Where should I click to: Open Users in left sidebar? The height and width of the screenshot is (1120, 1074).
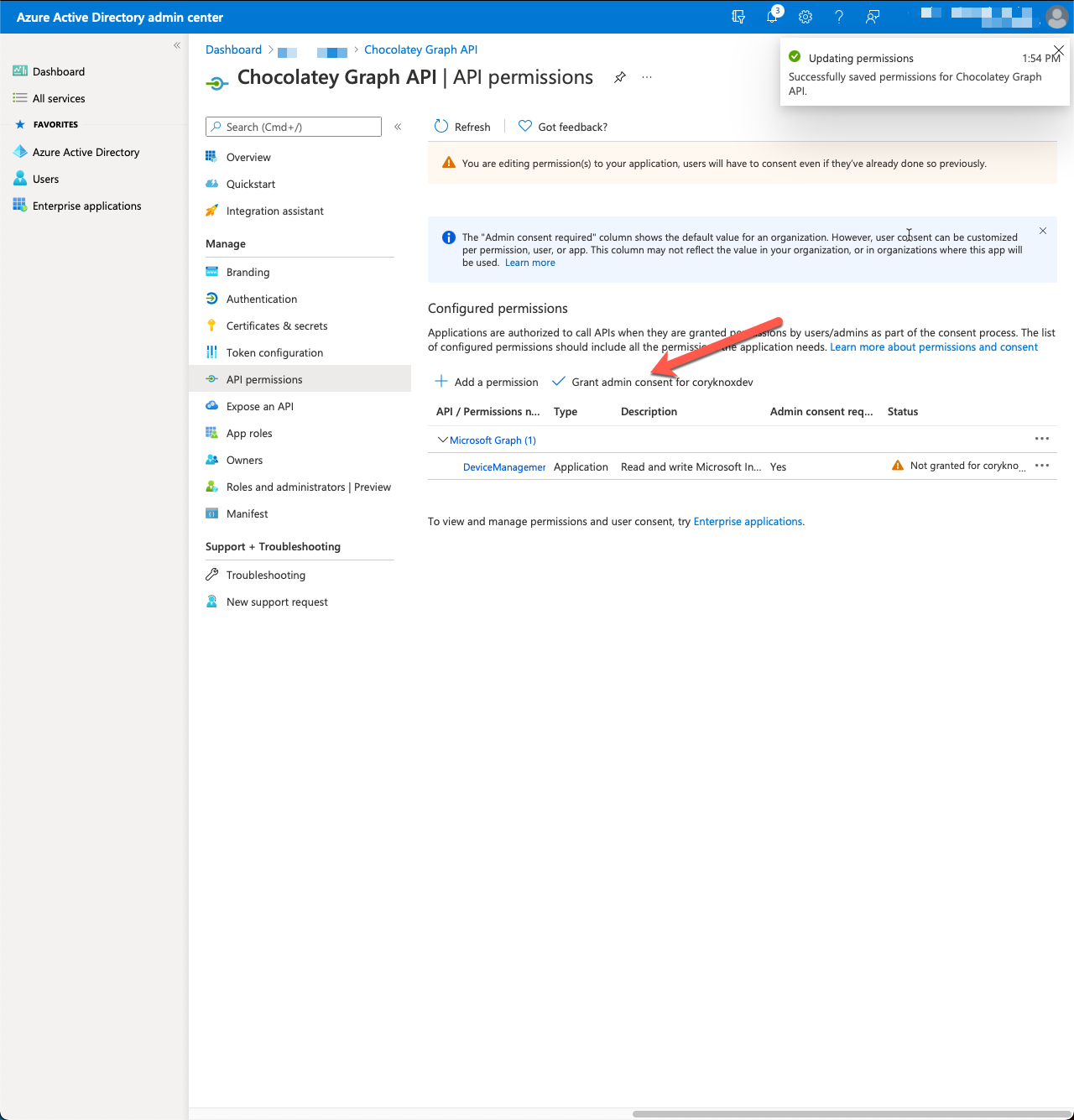point(45,179)
